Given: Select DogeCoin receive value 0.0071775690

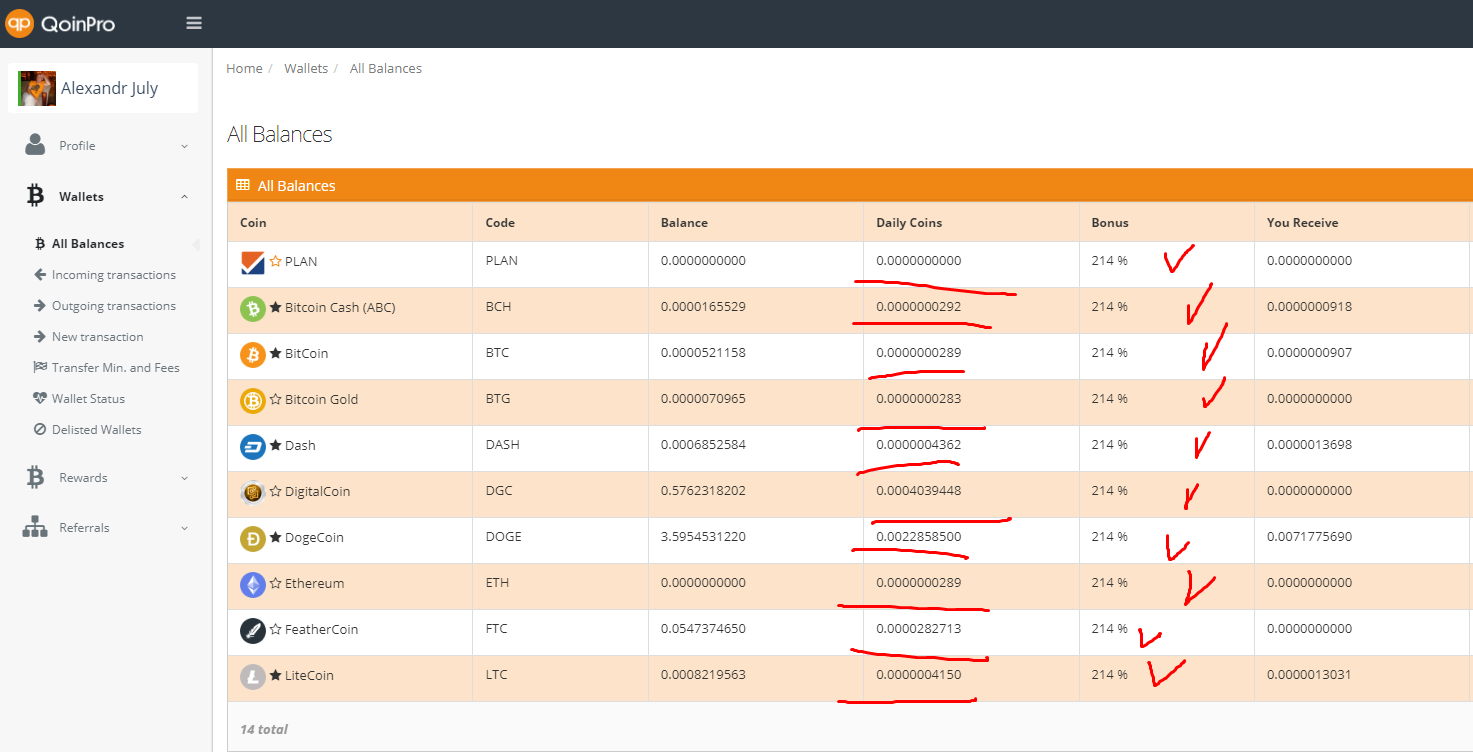Looking at the screenshot, I should (1309, 537).
